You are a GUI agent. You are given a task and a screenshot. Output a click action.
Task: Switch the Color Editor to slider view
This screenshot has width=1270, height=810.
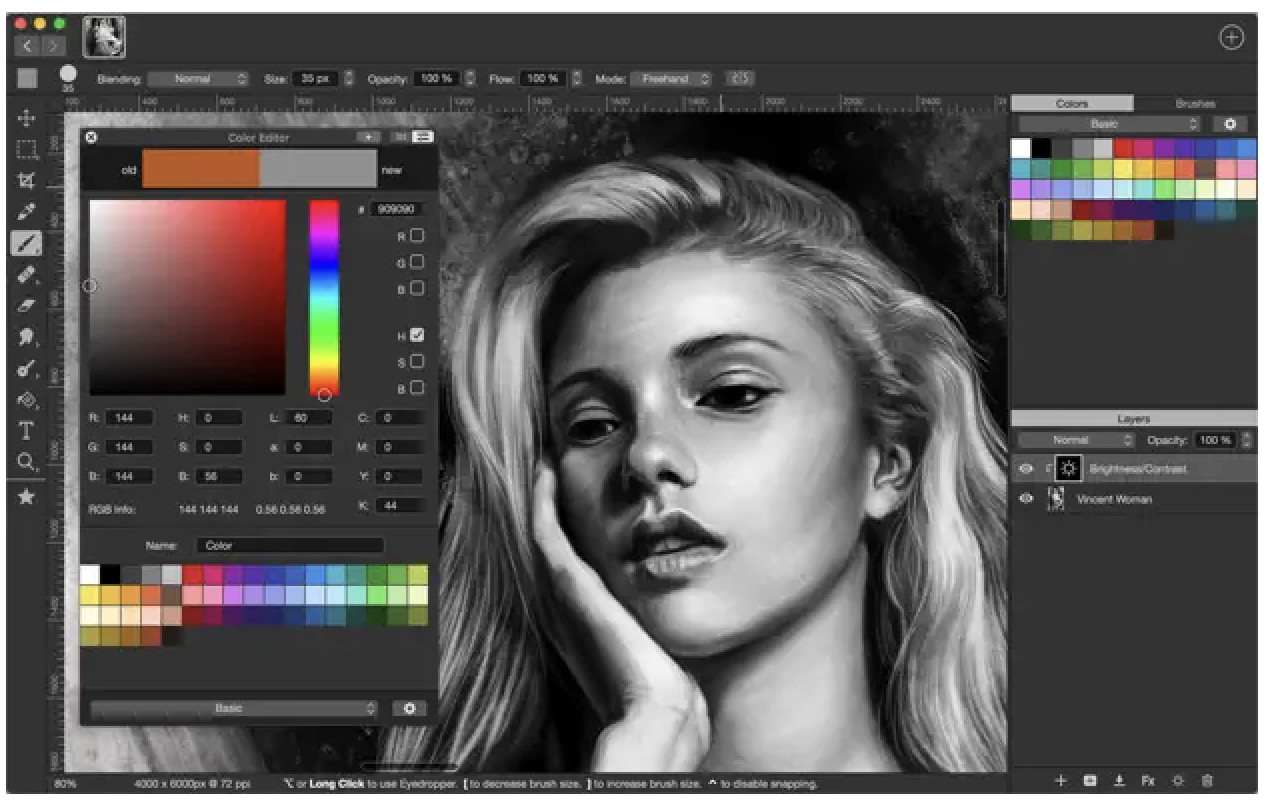coord(423,137)
